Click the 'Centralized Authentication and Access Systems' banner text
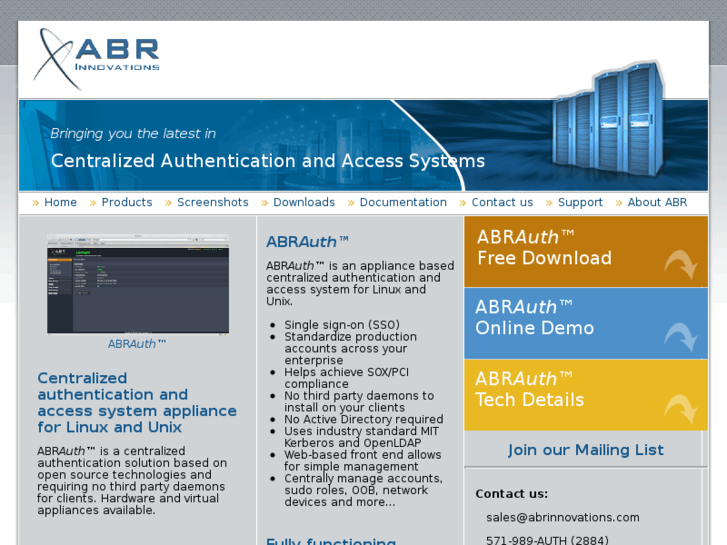This screenshot has width=727, height=545. coord(268,161)
